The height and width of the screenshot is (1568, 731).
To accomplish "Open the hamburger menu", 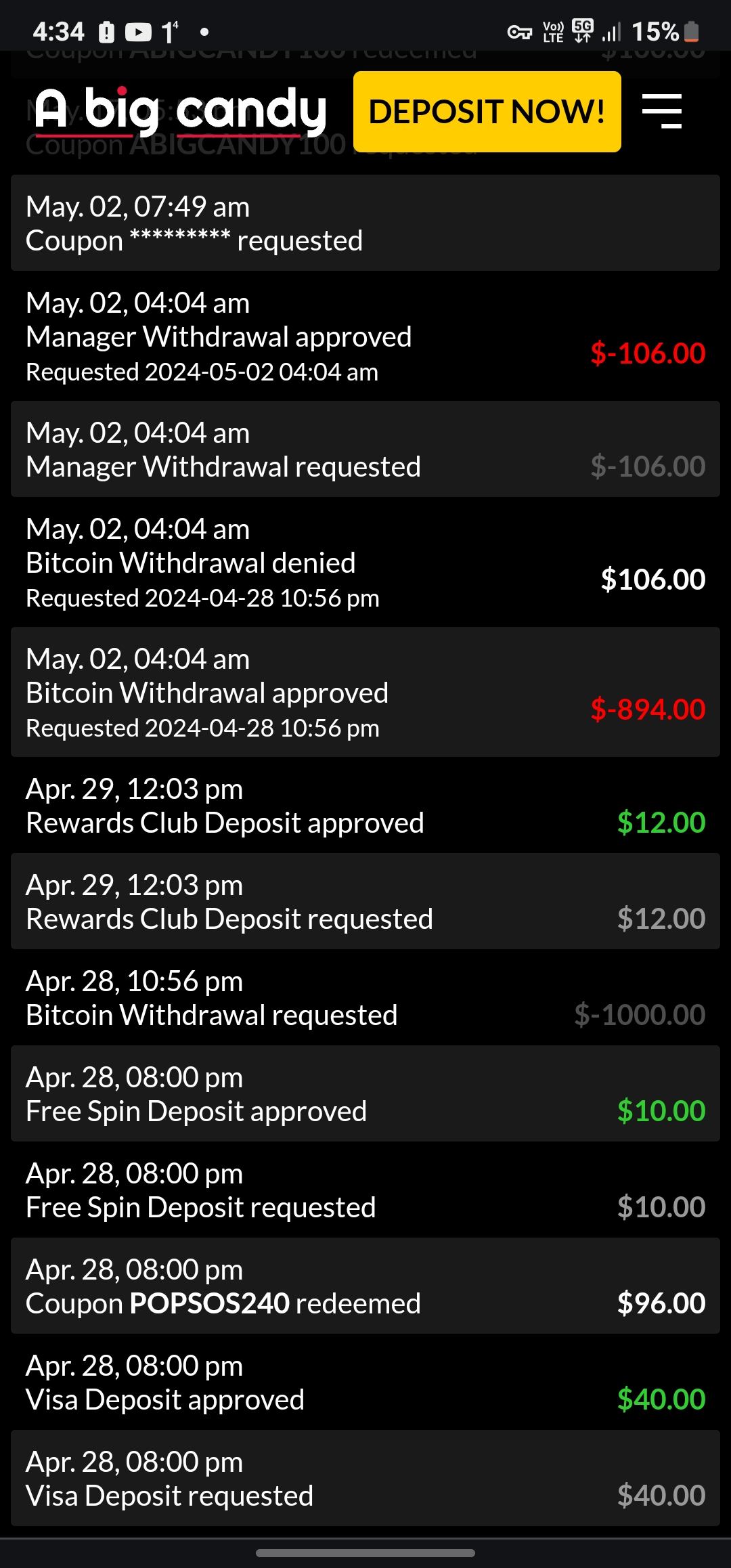I will tap(661, 112).
